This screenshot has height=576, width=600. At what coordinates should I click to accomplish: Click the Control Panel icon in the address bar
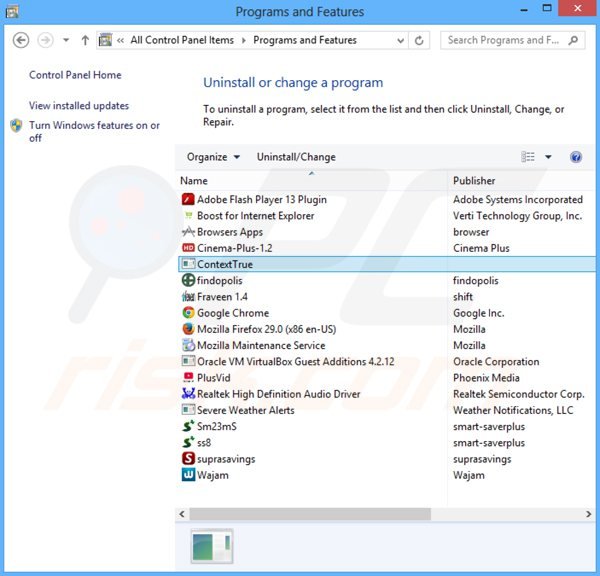click(105, 40)
